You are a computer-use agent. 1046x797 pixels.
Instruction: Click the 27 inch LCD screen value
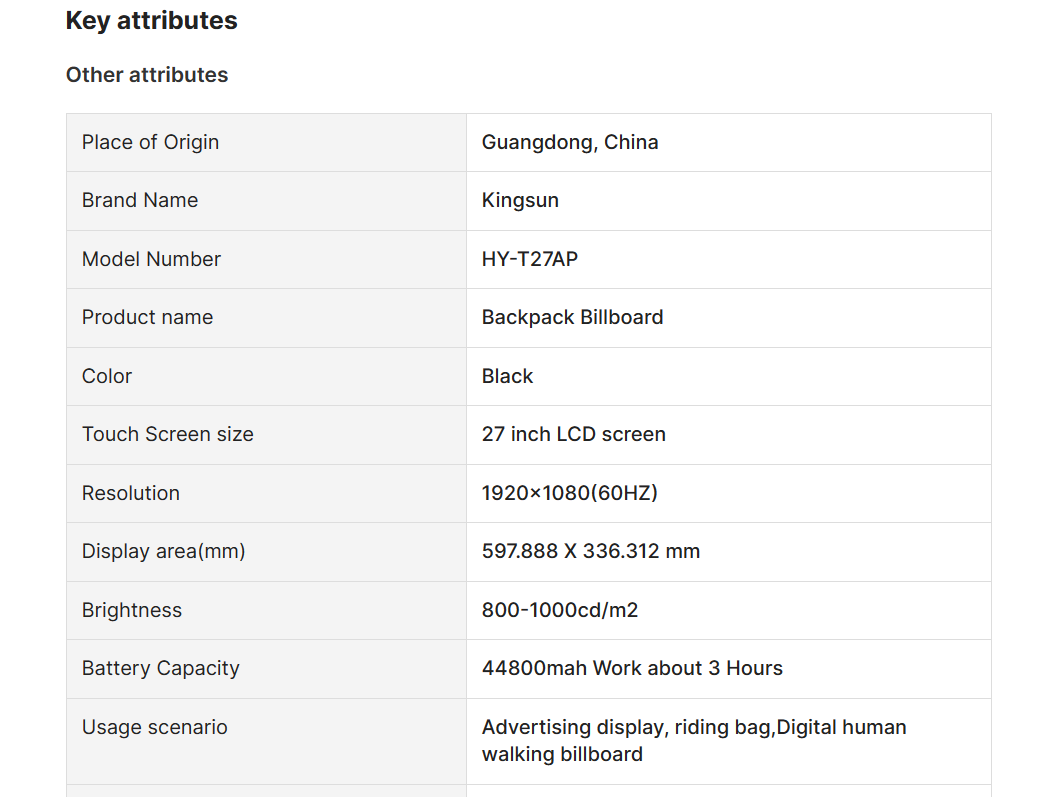[574, 434]
